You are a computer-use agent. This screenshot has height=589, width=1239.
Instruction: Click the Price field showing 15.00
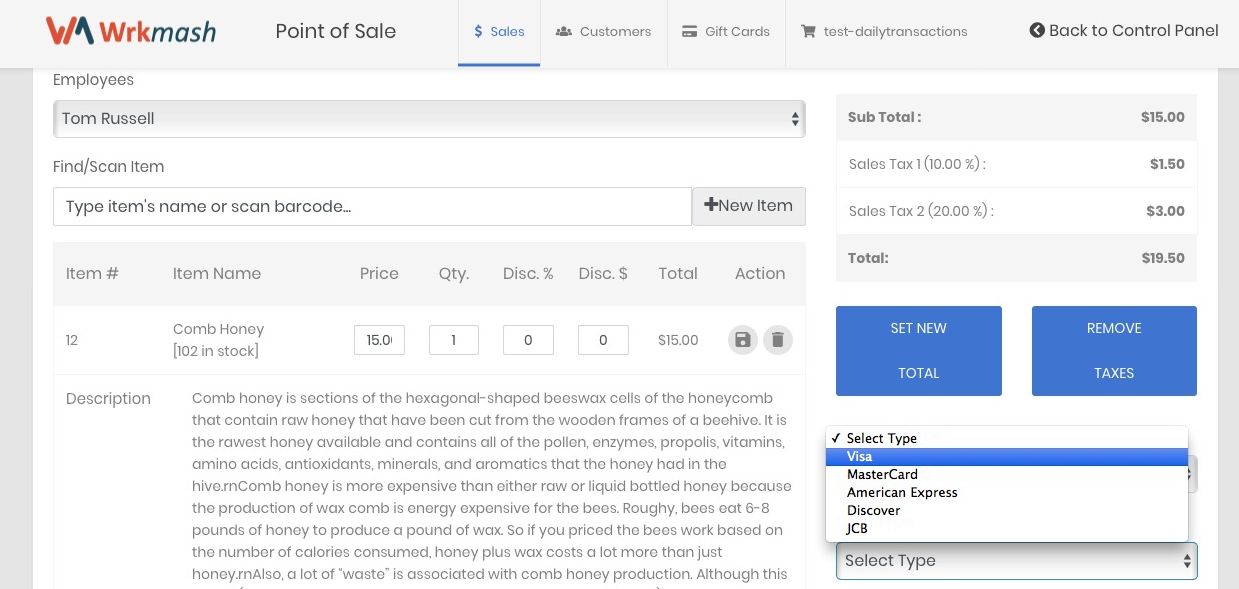[379, 340]
